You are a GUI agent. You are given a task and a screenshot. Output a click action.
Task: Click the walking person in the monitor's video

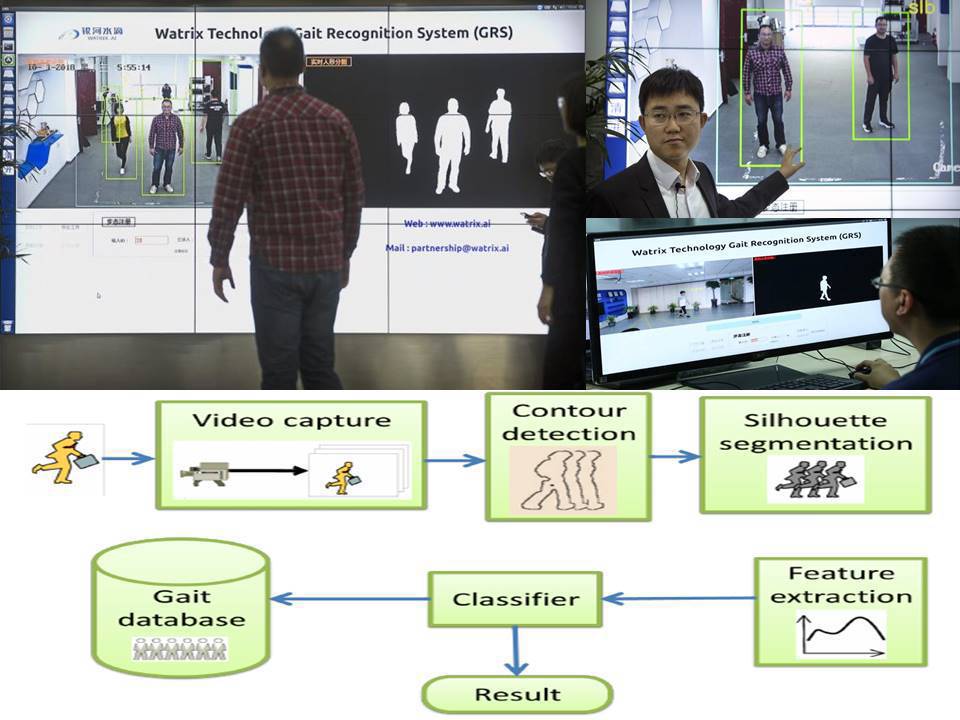click(683, 302)
